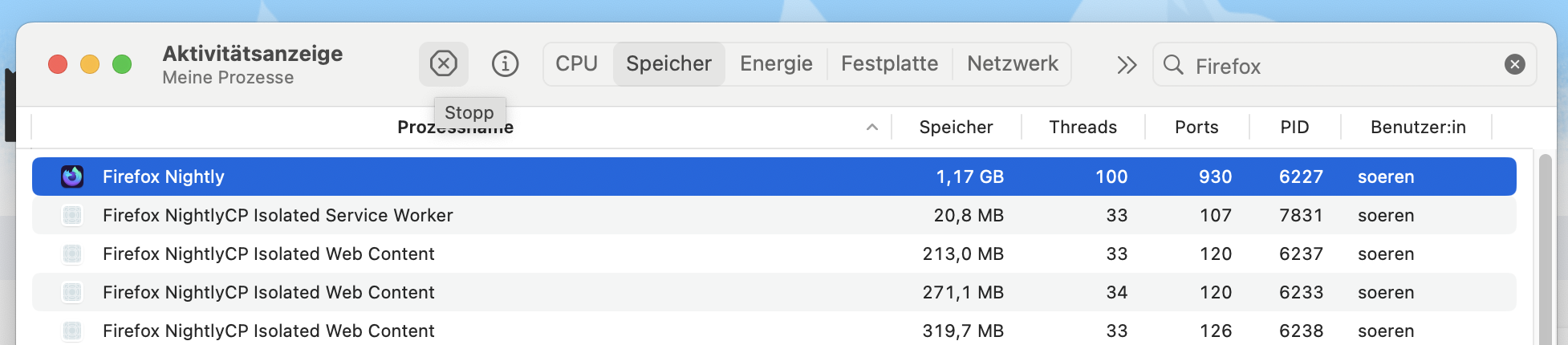Click the Stop process icon

pos(443,63)
